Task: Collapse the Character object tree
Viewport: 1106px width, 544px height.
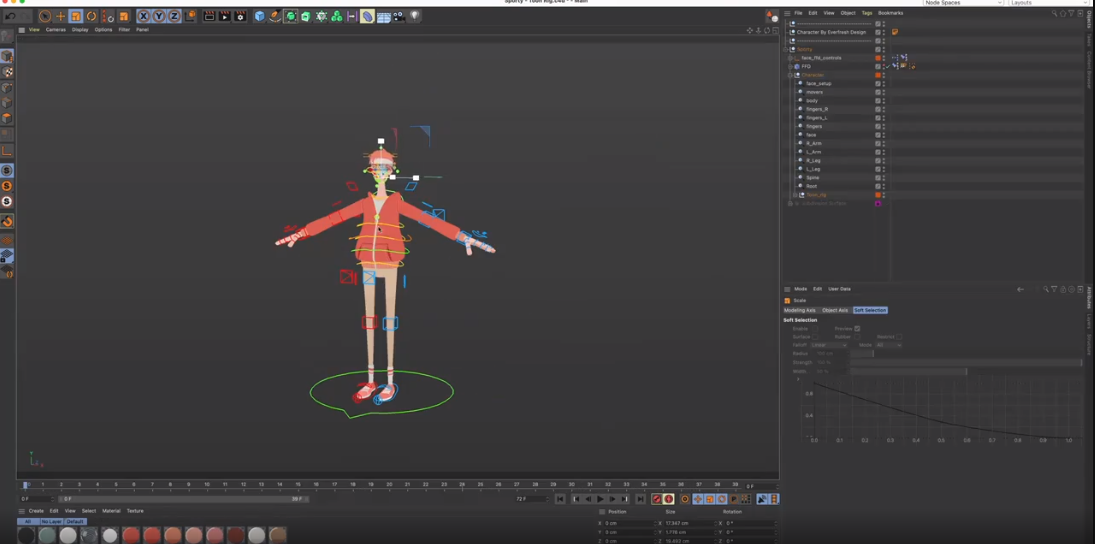Action: tap(791, 75)
